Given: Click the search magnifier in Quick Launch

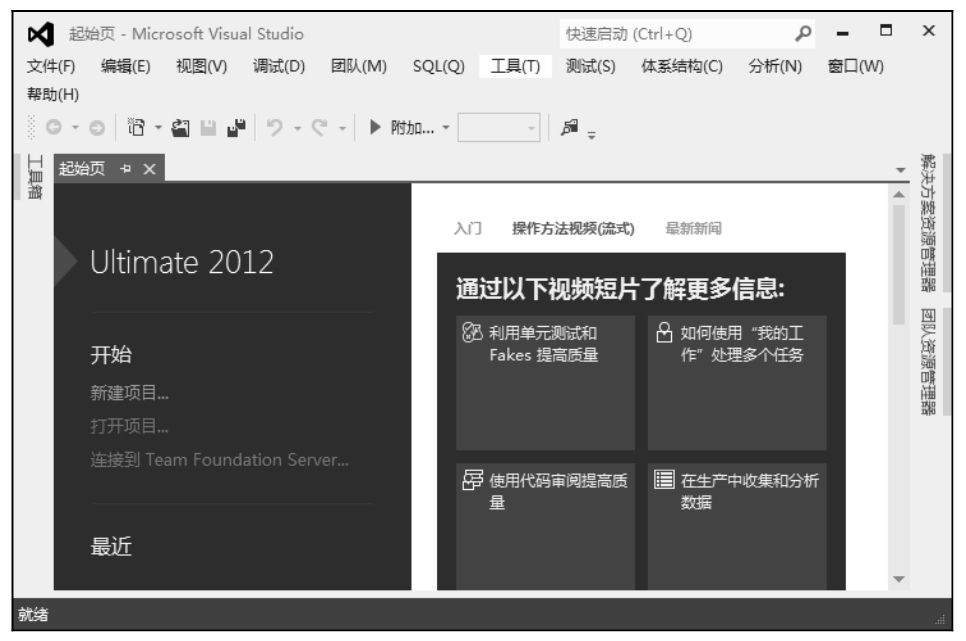Looking at the screenshot, I should pyautogui.click(x=803, y=33).
